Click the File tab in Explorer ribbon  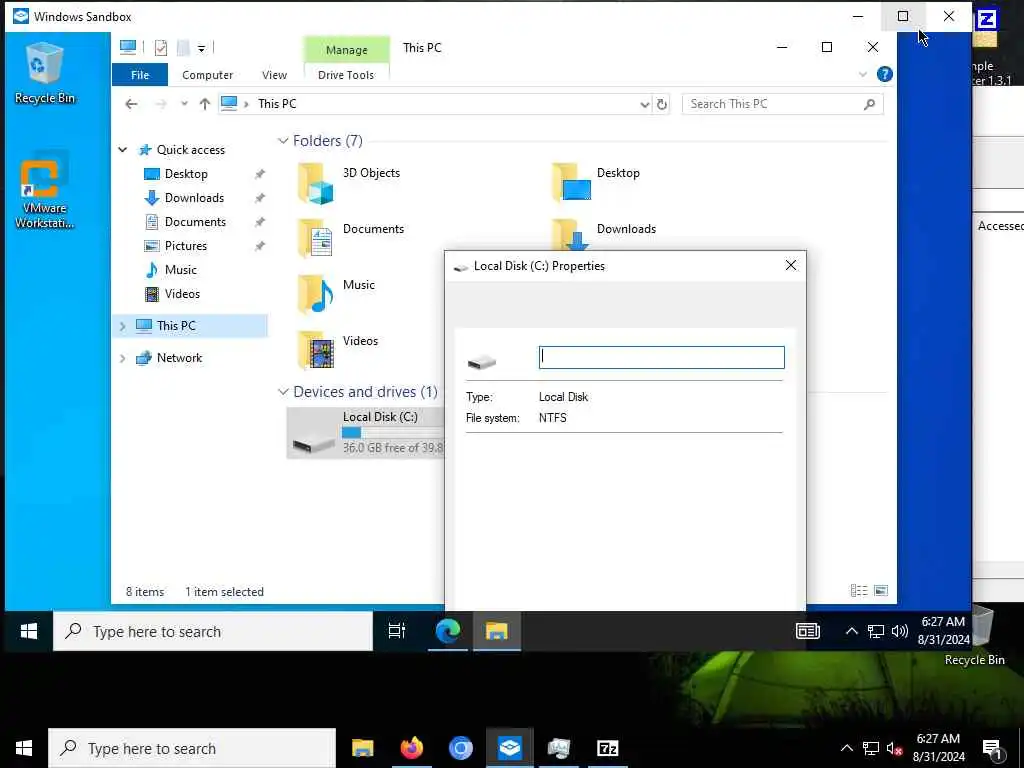tap(140, 75)
